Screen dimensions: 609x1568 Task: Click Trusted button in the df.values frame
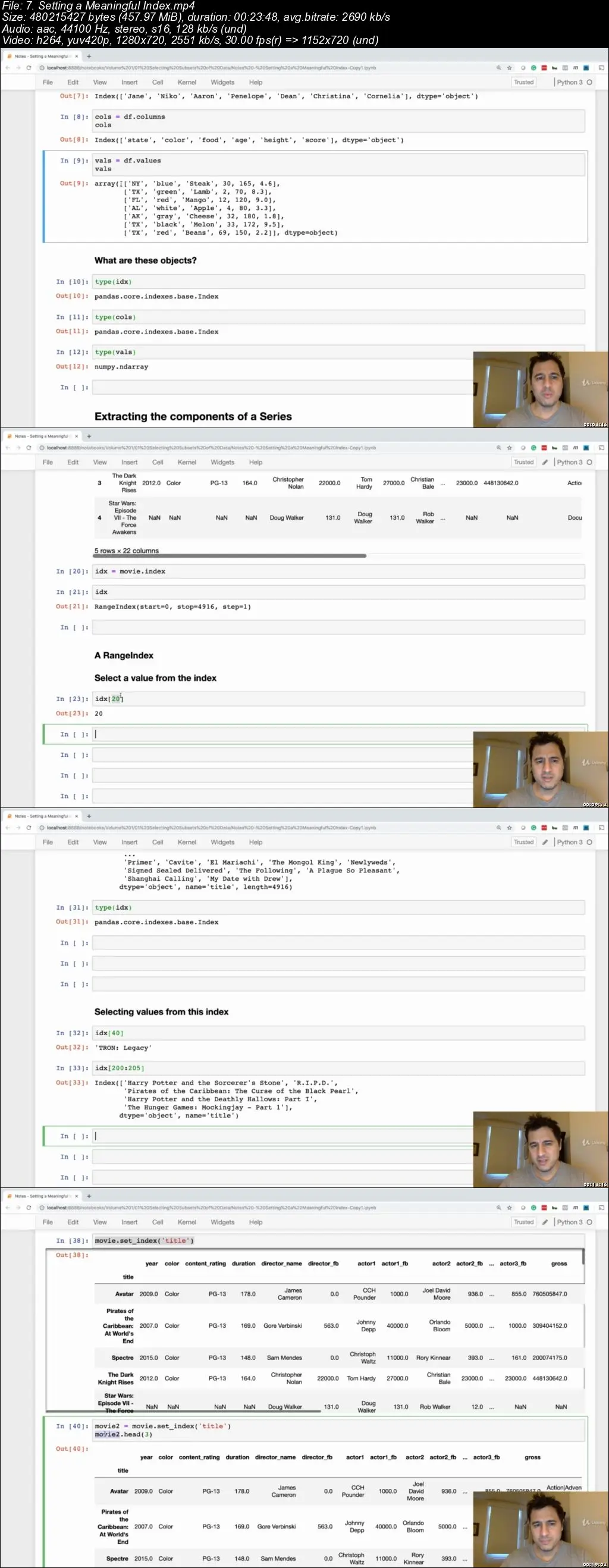click(x=524, y=82)
